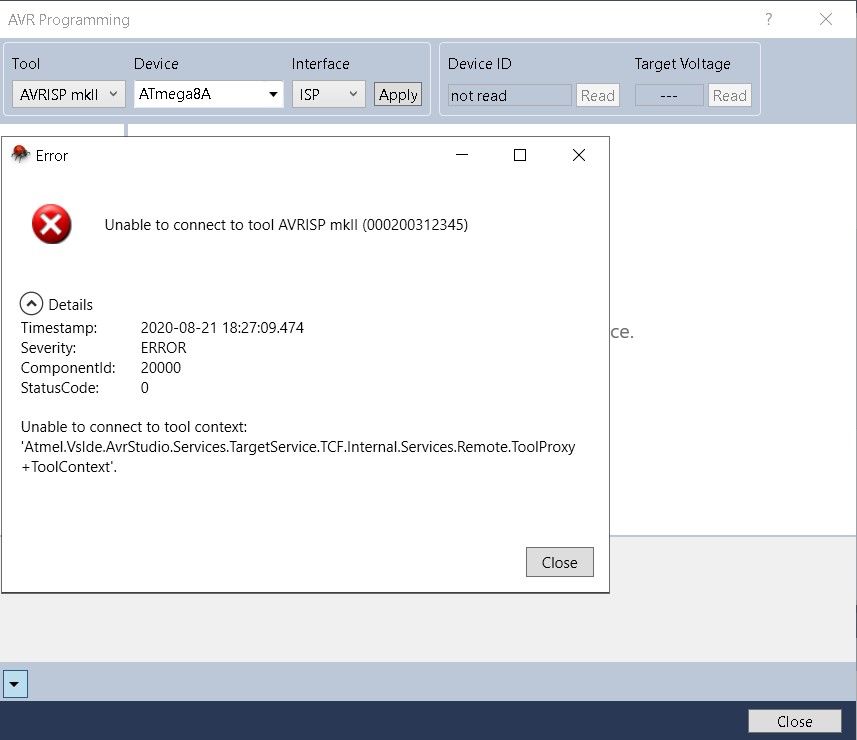Image resolution: width=857 pixels, height=740 pixels.
Task: Click the X icon on Error dialog
Action: click(579, 155)
